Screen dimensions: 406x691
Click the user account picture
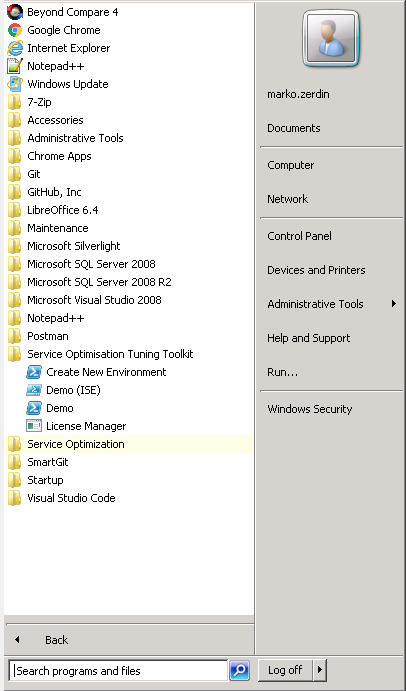coord(331,39)
